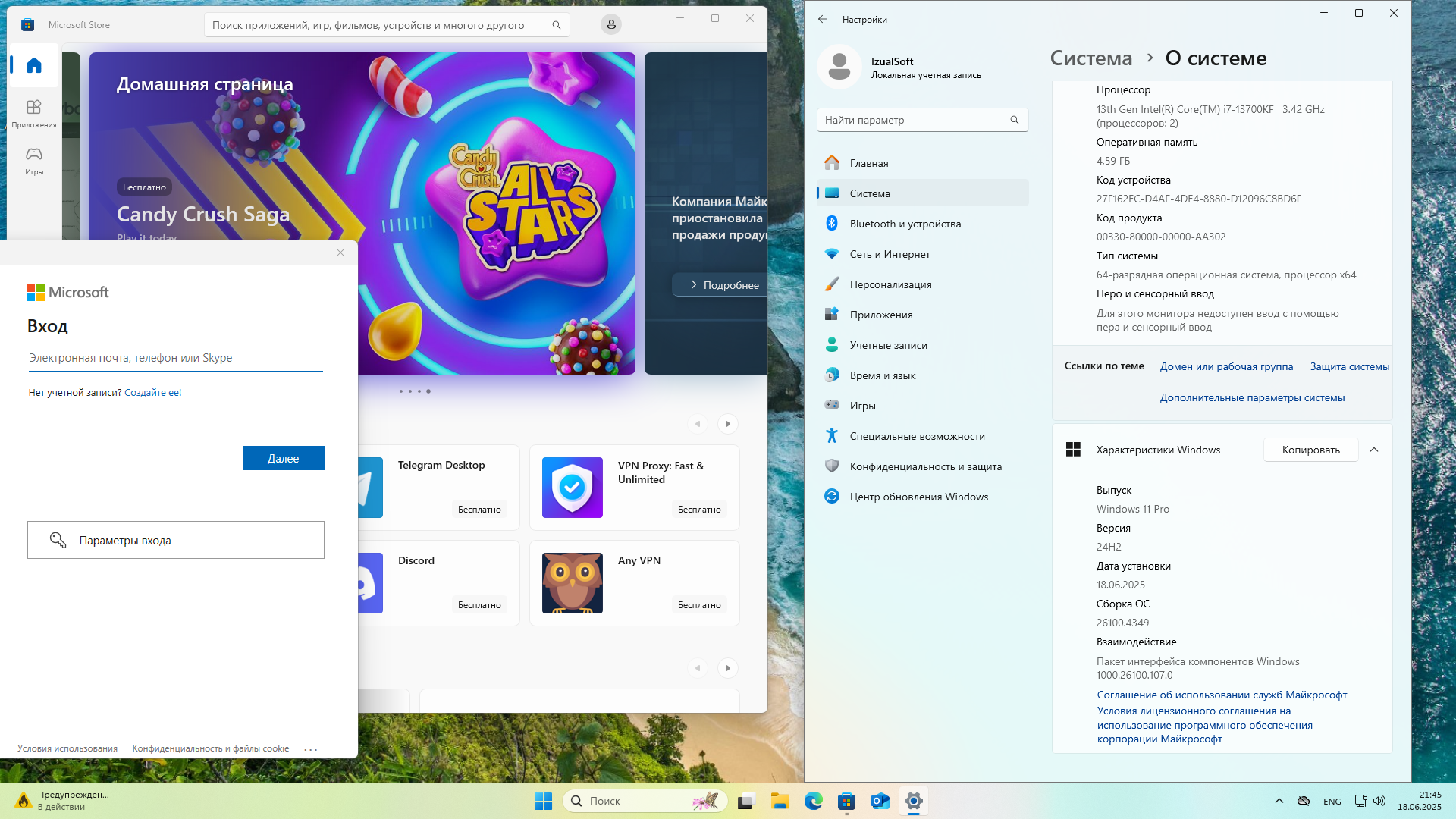Click the taskbar Поиск search box
The width and height of the screenshot is (1456, 819).
[x=645, y=801]
